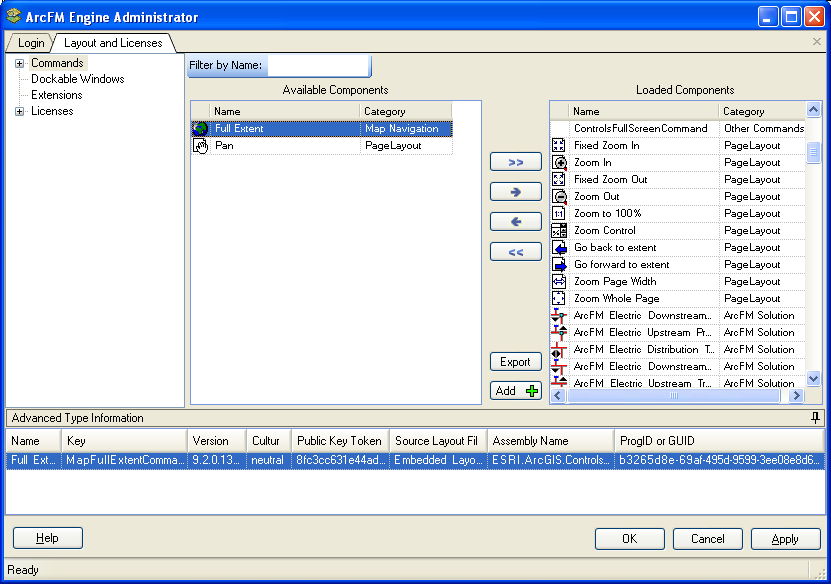Viewport: 831px width, 584px height.
Task: Click the Loaded Components vertical scrollbar thumb
Action: coord(814,153)
